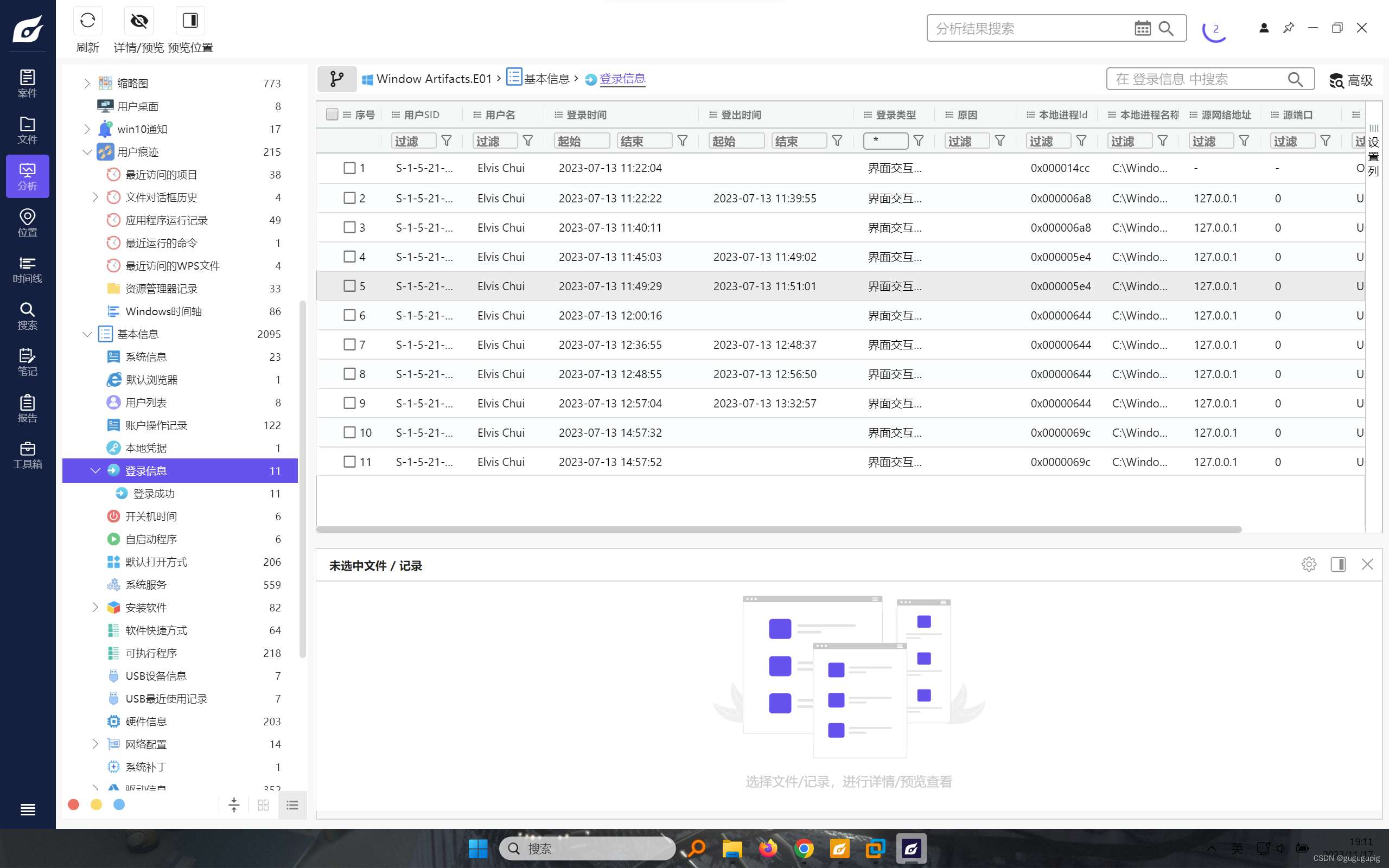Expand the 网络配置 tree node
The image size is (1389, 868).
[95, 744]
